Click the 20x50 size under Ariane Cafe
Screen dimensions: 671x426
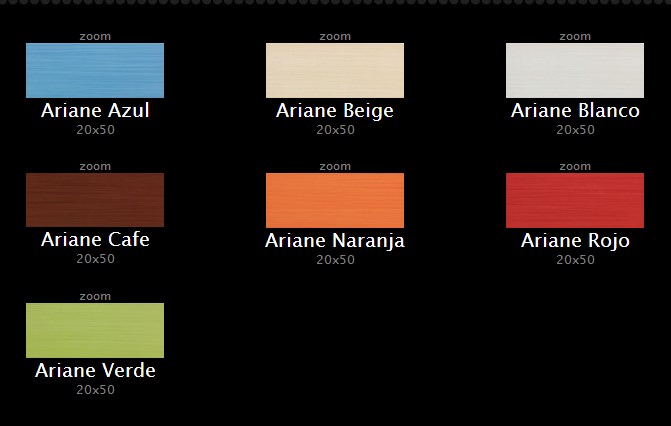point(95,259)
